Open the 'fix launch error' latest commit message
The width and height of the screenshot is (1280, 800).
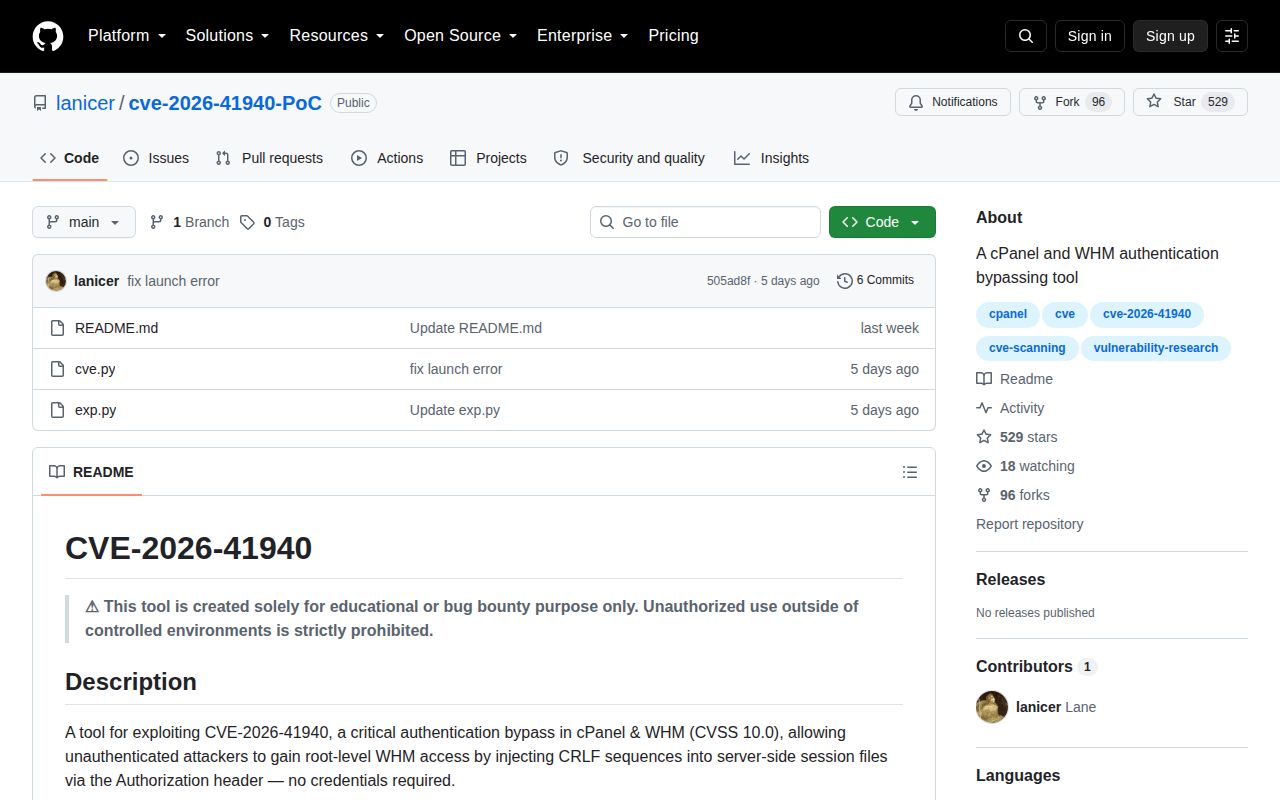click(x=173, y=281)
